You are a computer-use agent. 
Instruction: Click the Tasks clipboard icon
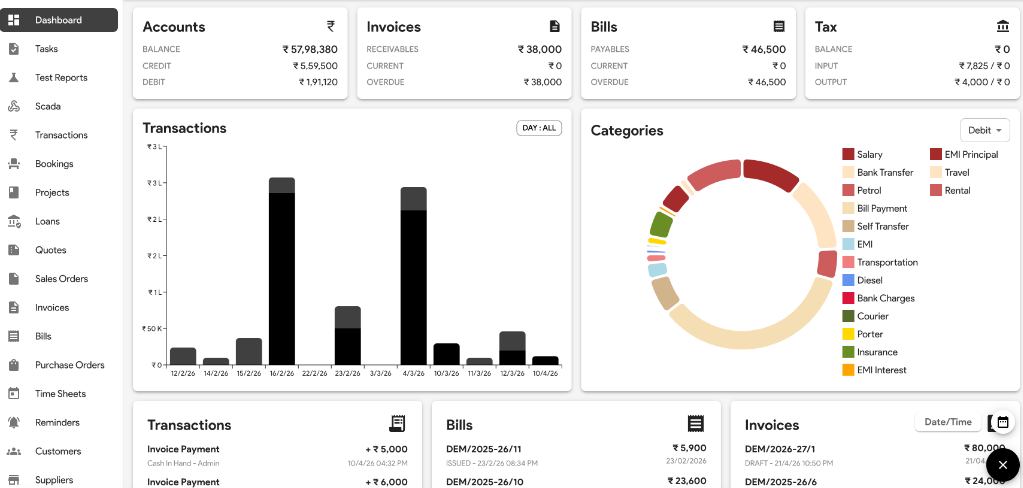coord(13,49)
